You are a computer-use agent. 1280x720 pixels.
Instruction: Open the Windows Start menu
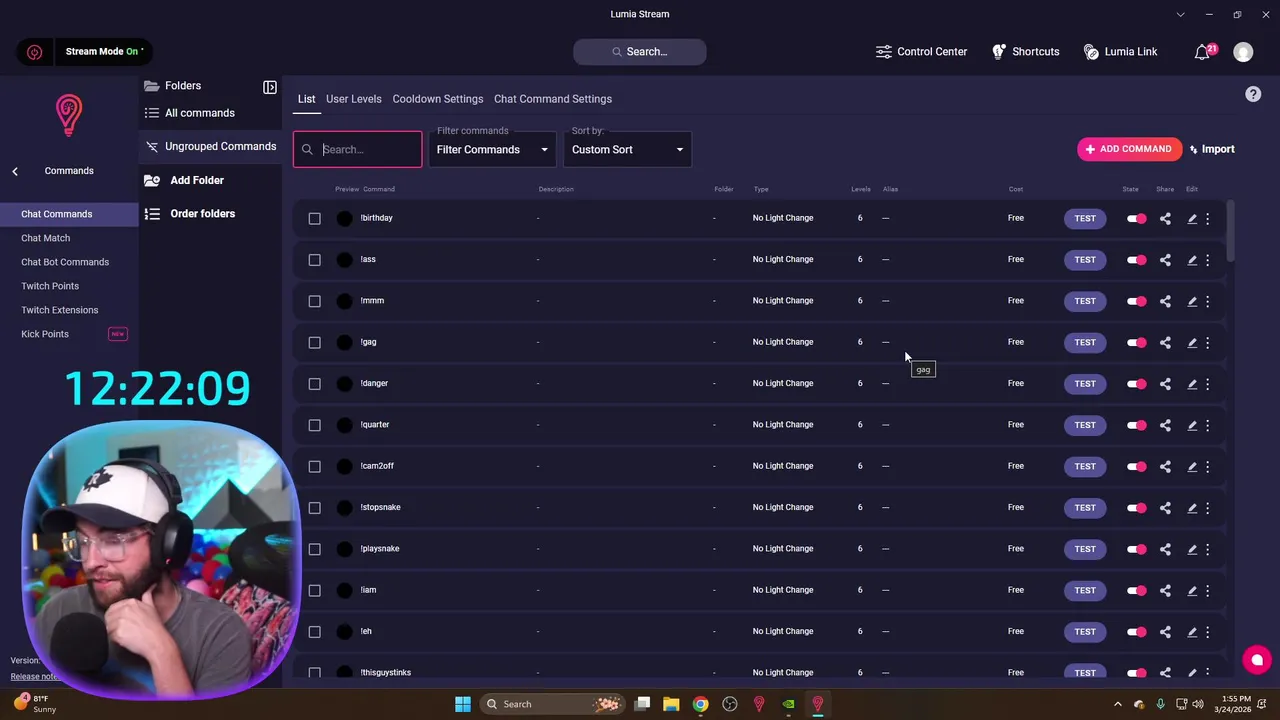pyautogui.click(x=463, y=704)
